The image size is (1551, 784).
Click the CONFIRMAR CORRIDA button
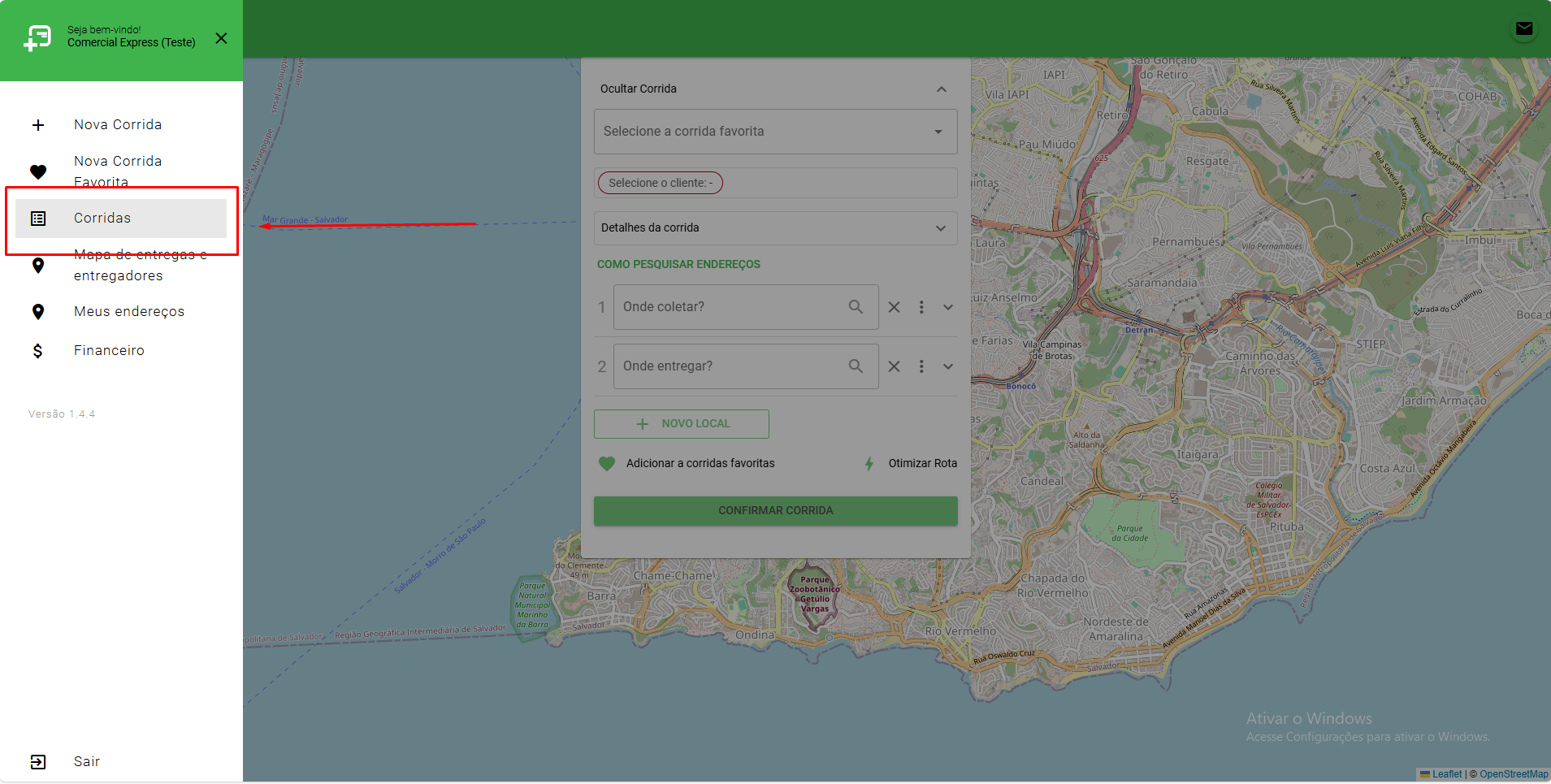click(776, 511)
